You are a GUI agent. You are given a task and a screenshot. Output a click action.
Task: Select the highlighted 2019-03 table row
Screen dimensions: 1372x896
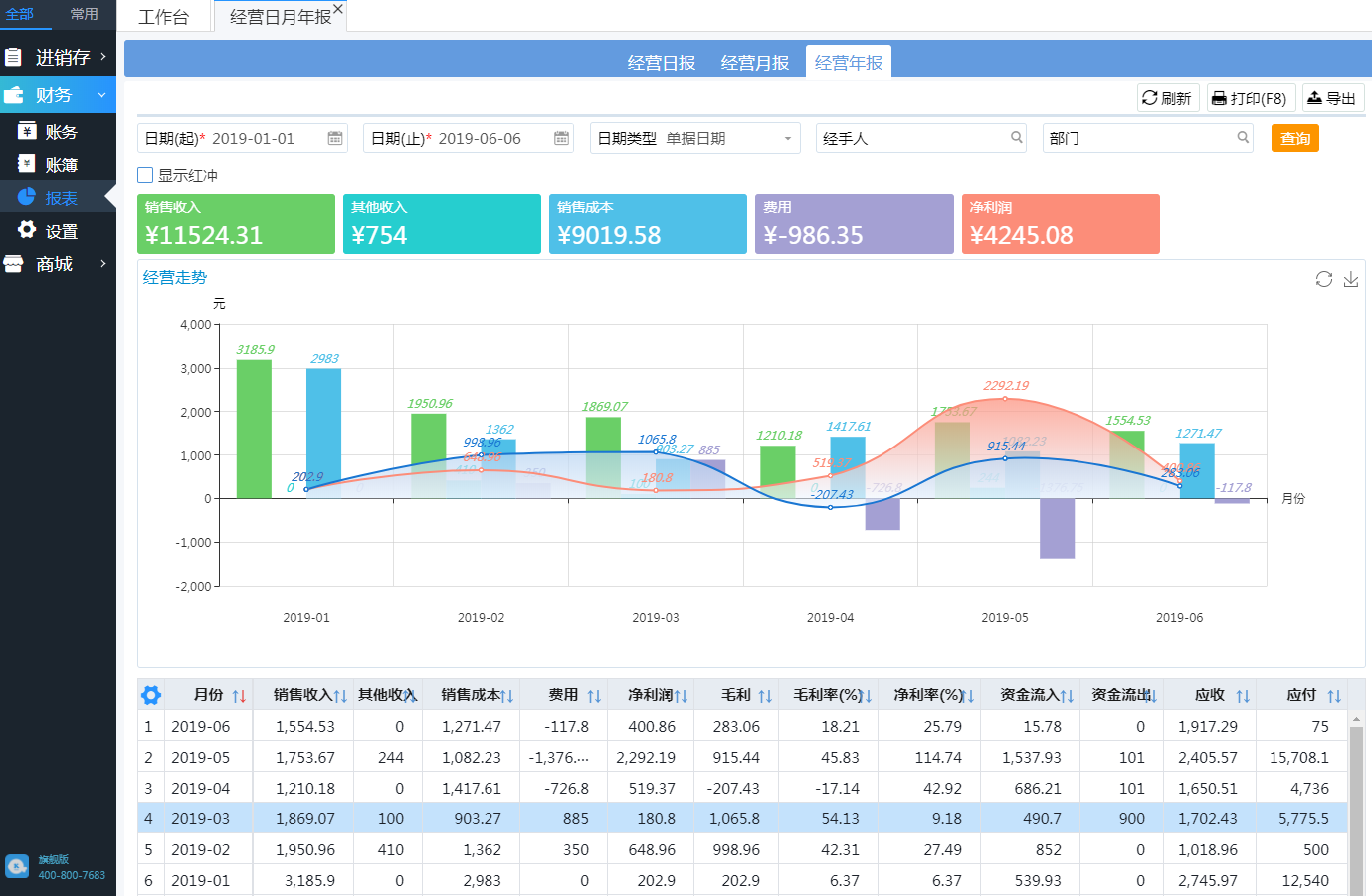click(x=742, y=819)
